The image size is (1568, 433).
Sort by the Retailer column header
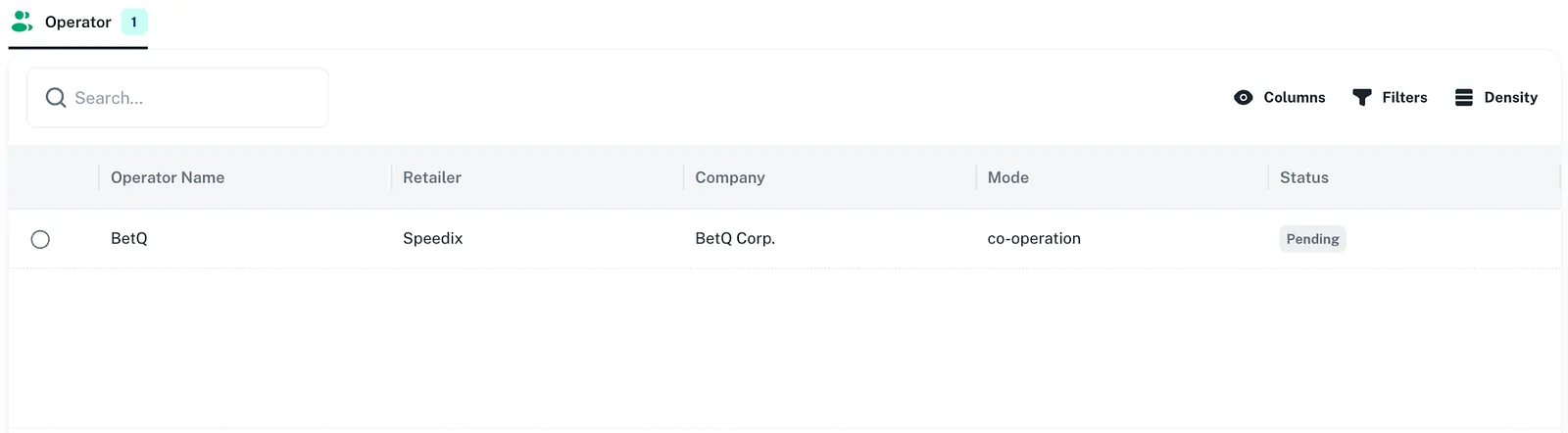coord(432,177)
